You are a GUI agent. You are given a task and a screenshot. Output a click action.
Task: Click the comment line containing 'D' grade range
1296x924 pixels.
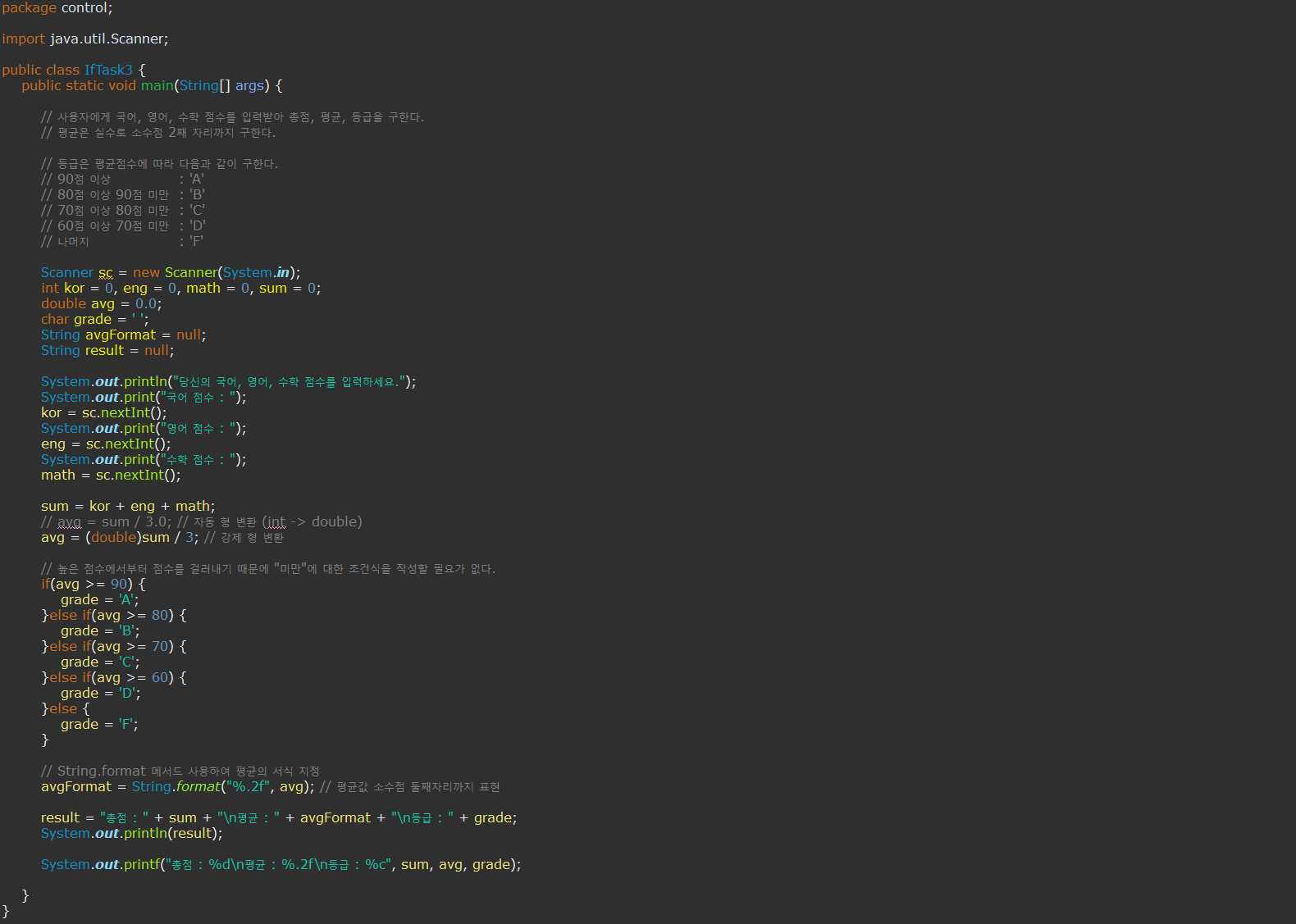tap(123, 226)
